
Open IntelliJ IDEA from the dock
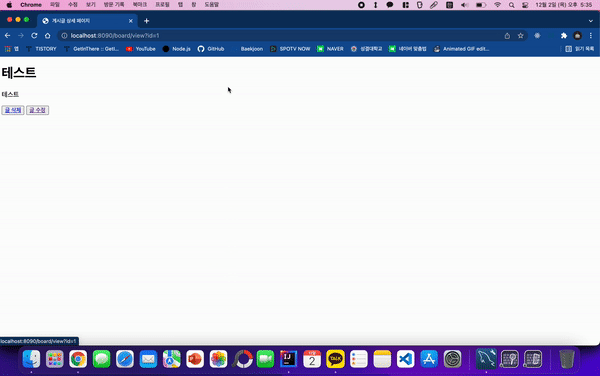click(289, 359)
